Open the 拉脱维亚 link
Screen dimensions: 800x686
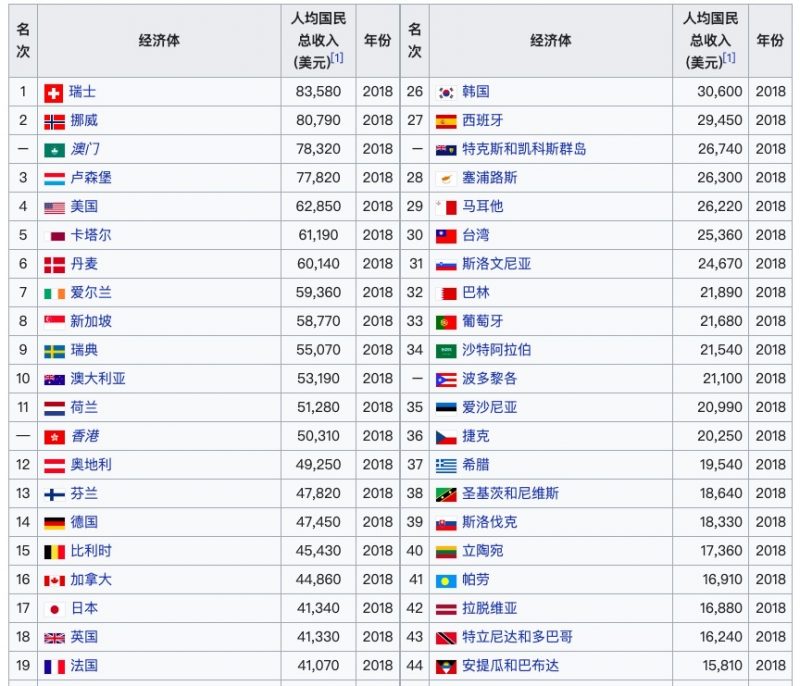coord(489,608)
